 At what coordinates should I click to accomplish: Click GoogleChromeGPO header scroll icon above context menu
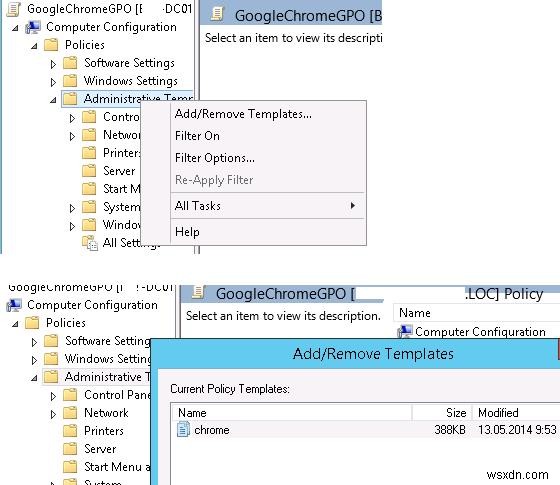coord(217,15)
